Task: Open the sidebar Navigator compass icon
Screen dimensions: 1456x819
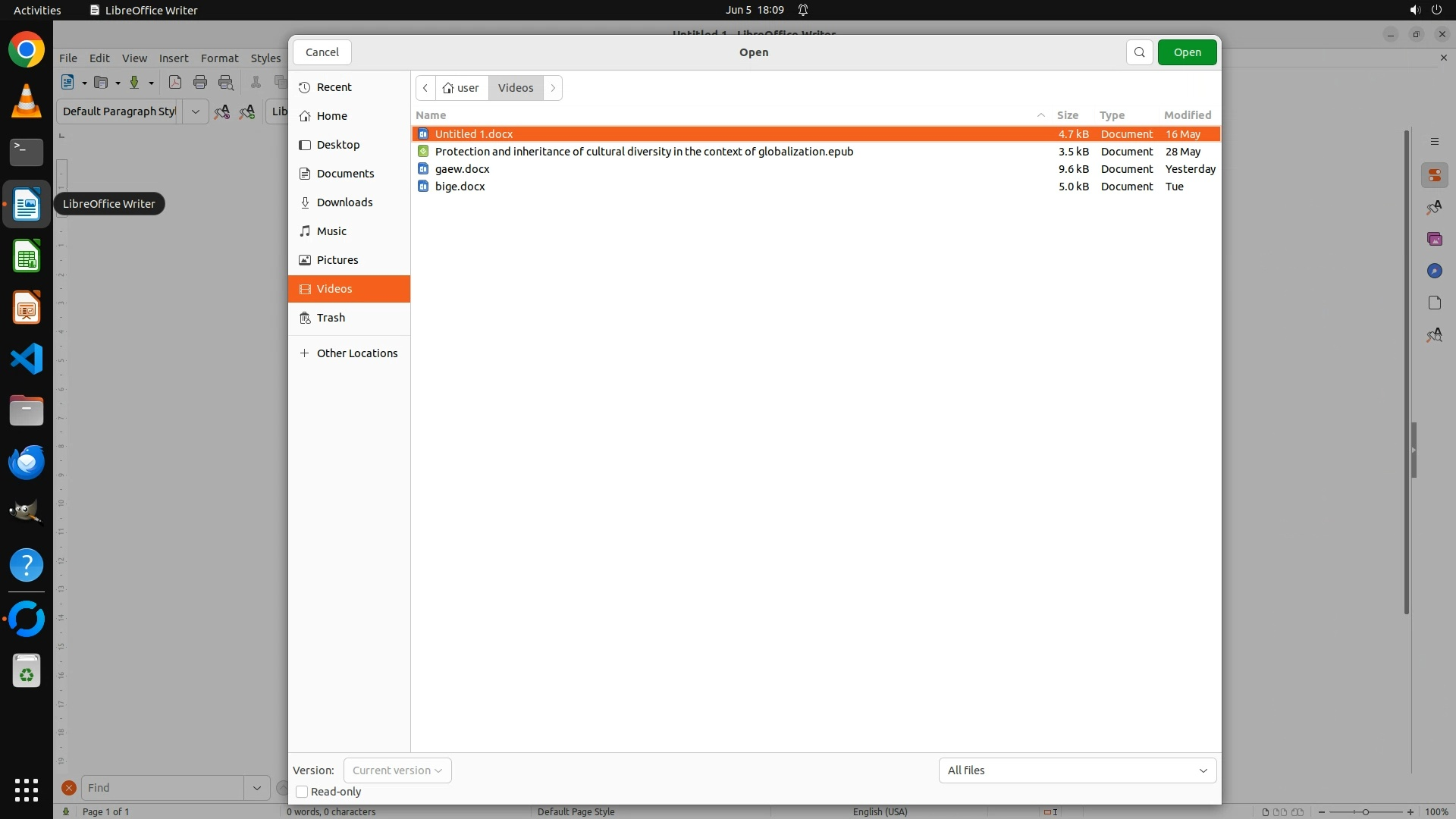Action: [1434, 271]
